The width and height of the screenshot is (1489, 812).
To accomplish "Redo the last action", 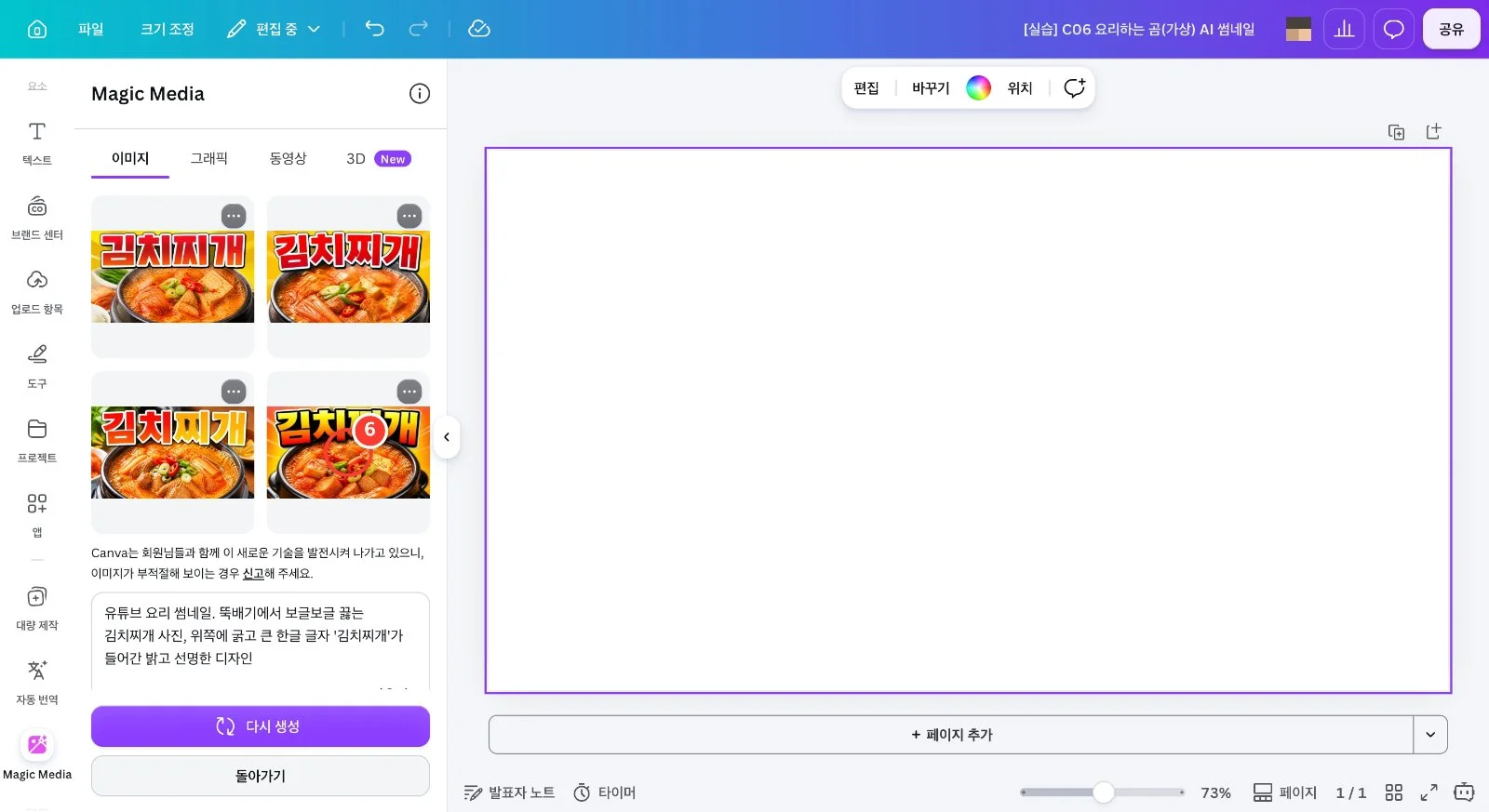I will 419,29.
